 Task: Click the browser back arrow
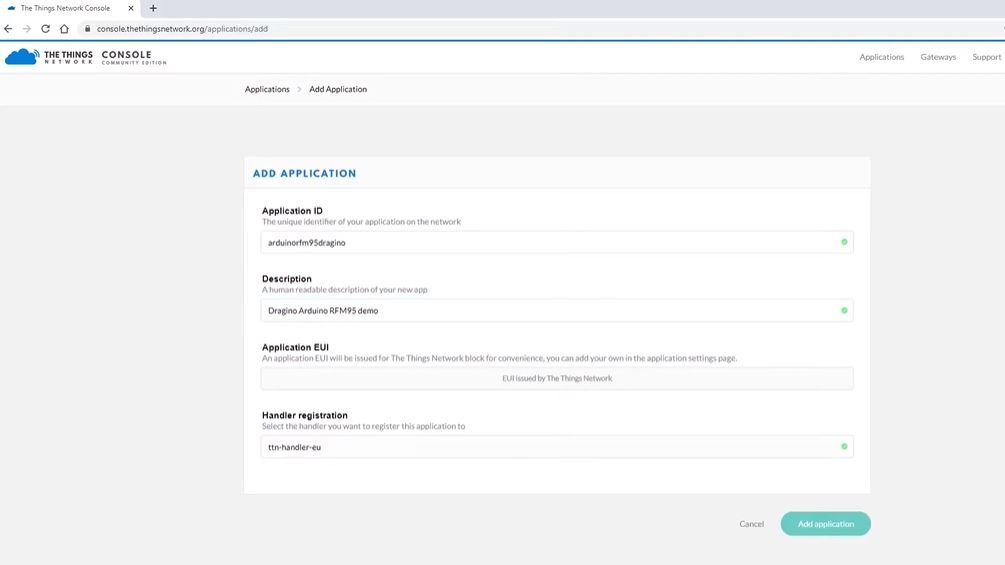(8, 29)
